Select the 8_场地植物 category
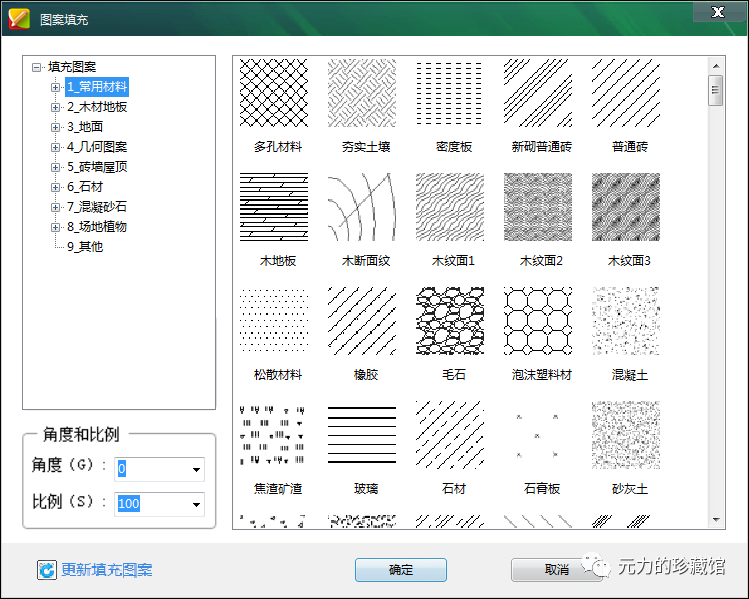Screen dimensions: 749x599 (x=97, y=227)
